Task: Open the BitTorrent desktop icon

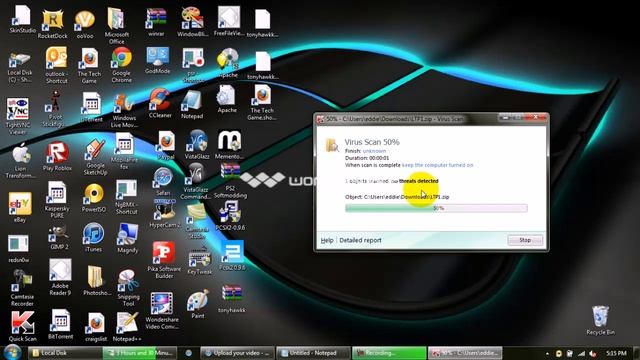Action: click(60, 325)
